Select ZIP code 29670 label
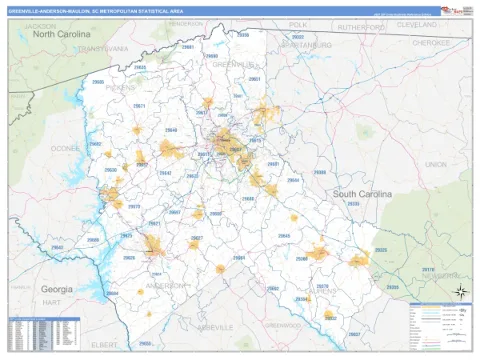This screenshot has height=360, width=480. 134,207
